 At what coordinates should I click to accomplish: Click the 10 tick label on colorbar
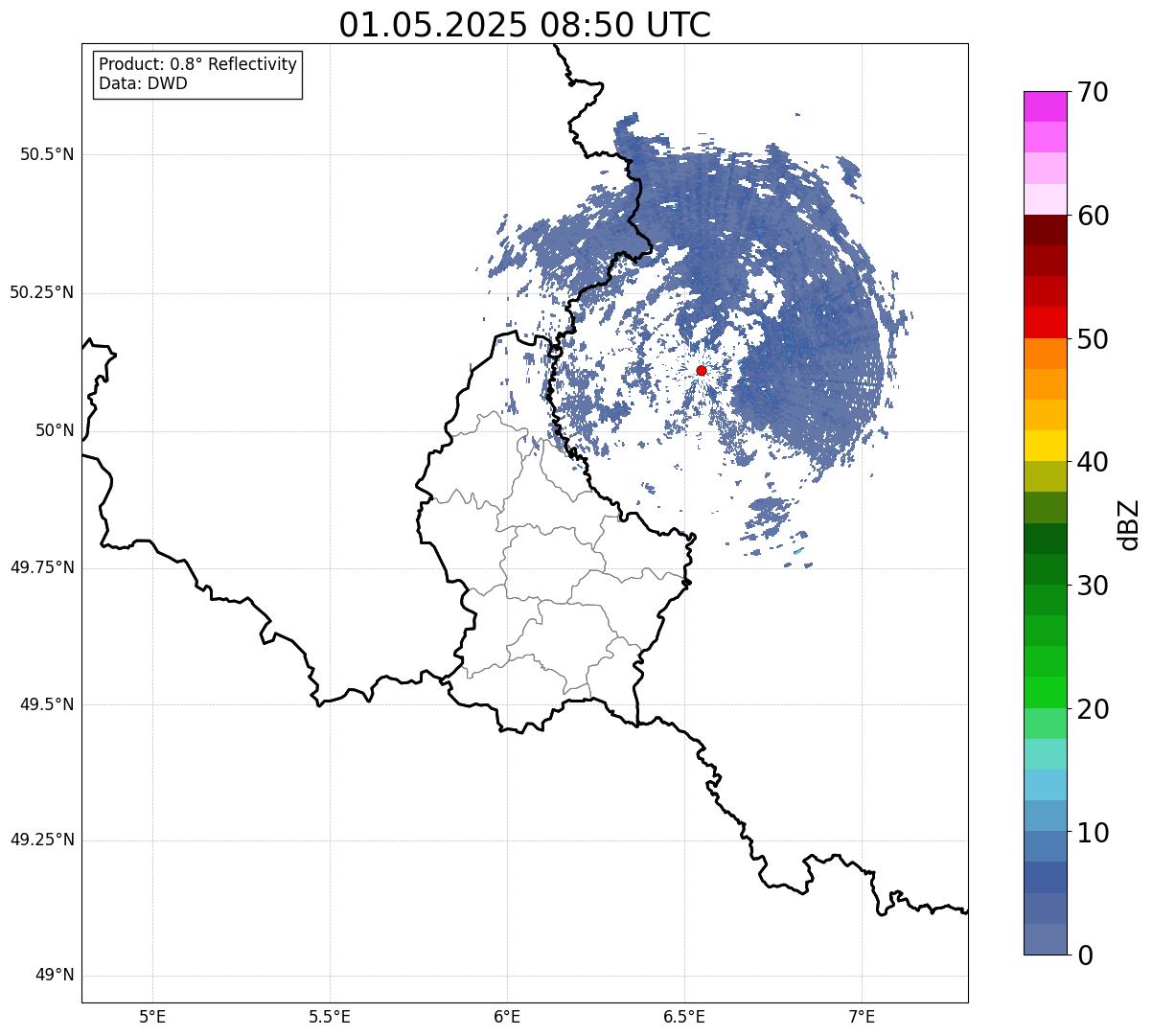click(x=1093, y=832)
